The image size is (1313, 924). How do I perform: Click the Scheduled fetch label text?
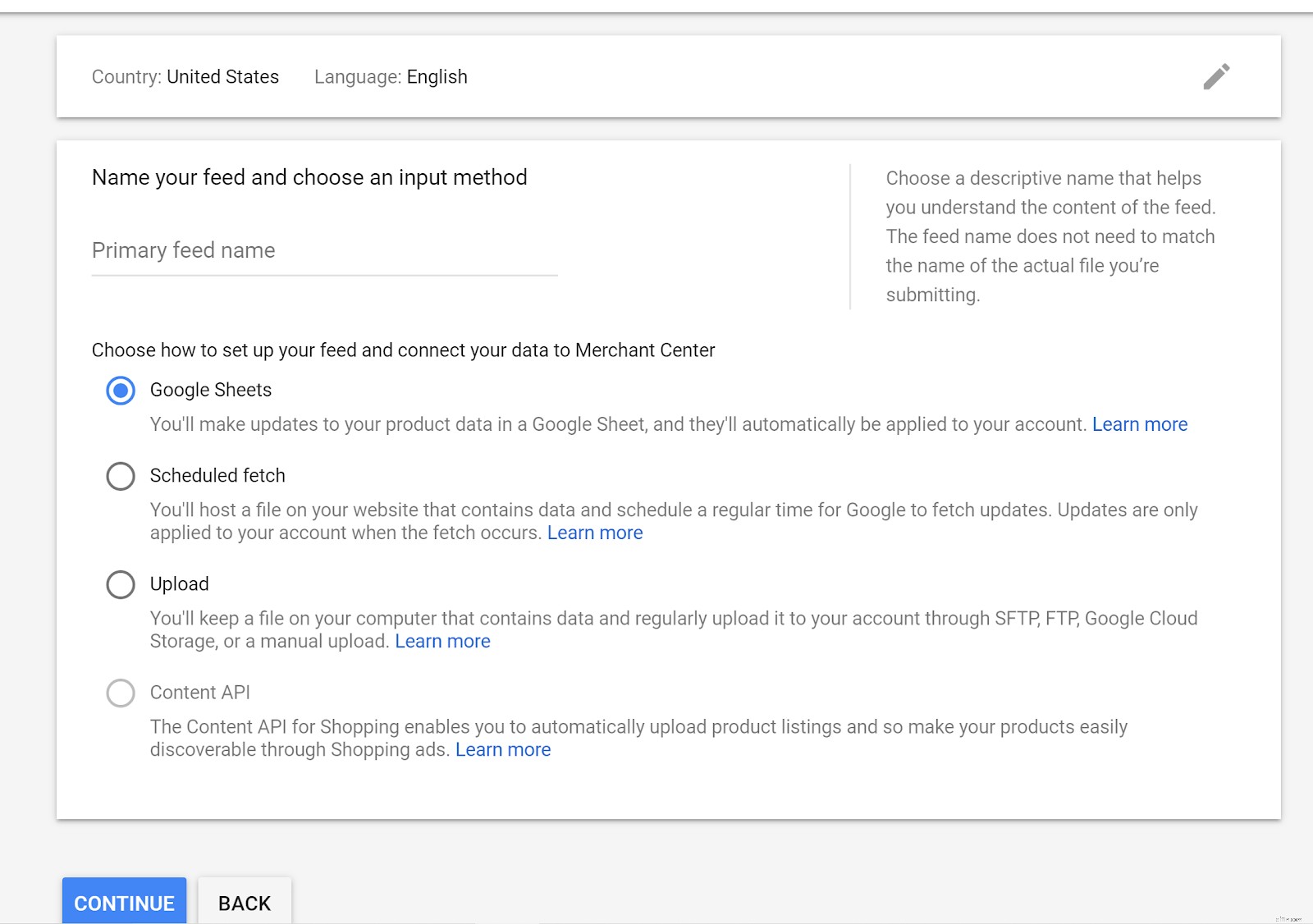click(x=217, y=475)
